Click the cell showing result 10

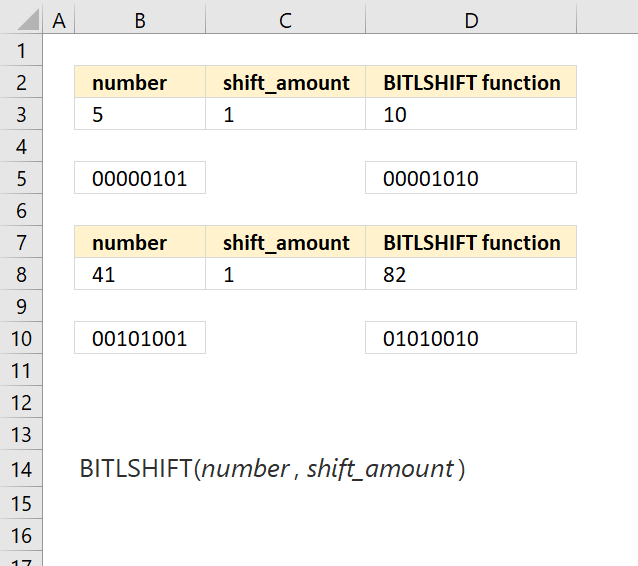[471, 114]
